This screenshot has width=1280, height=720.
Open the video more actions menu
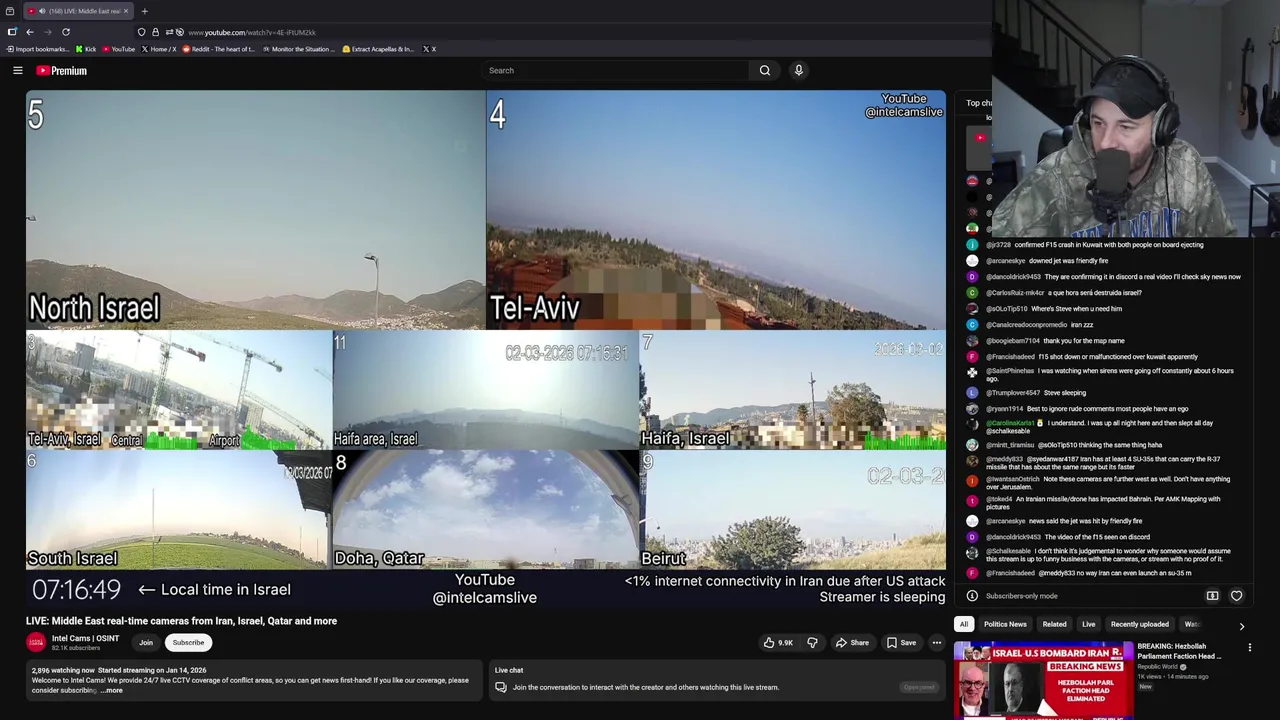click(937, 643)
